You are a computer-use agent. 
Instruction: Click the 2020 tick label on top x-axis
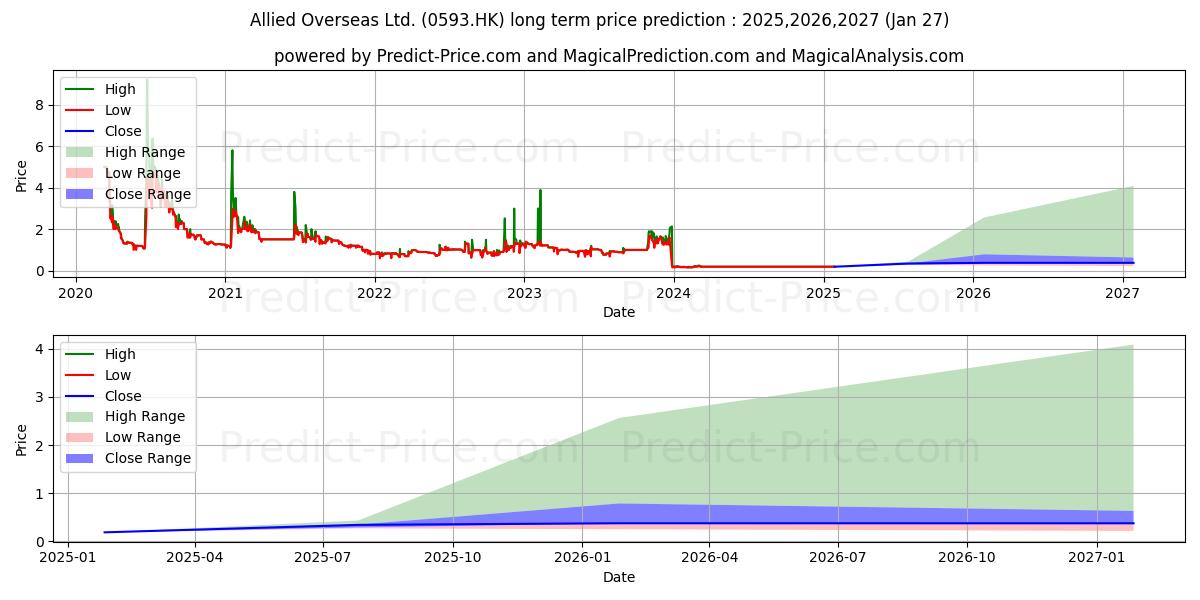76,293
